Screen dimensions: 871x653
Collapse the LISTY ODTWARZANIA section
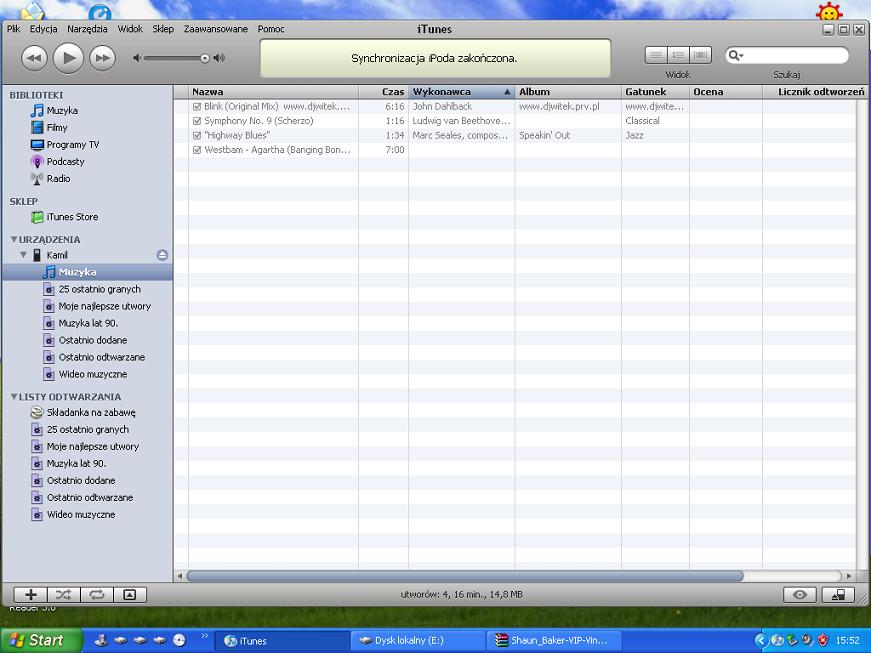click(x=14, y=397)
